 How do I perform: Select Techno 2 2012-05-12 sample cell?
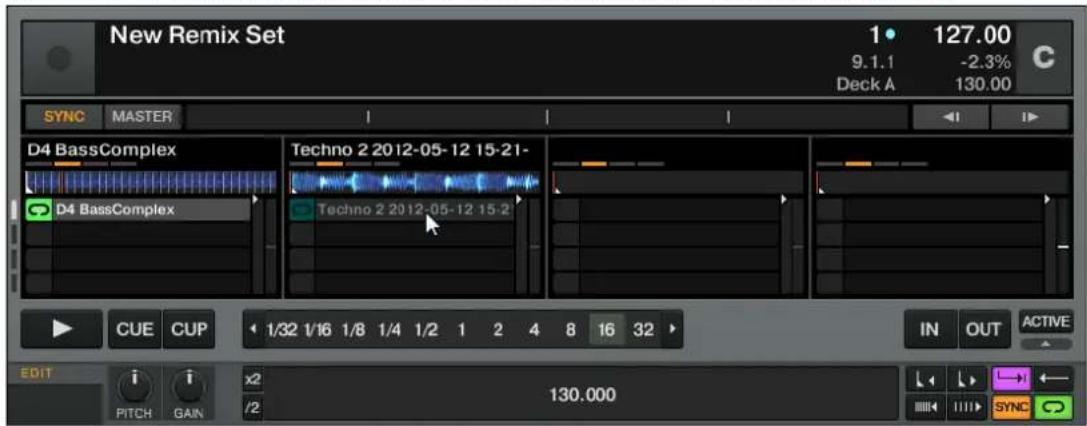[x=415, y=209]
